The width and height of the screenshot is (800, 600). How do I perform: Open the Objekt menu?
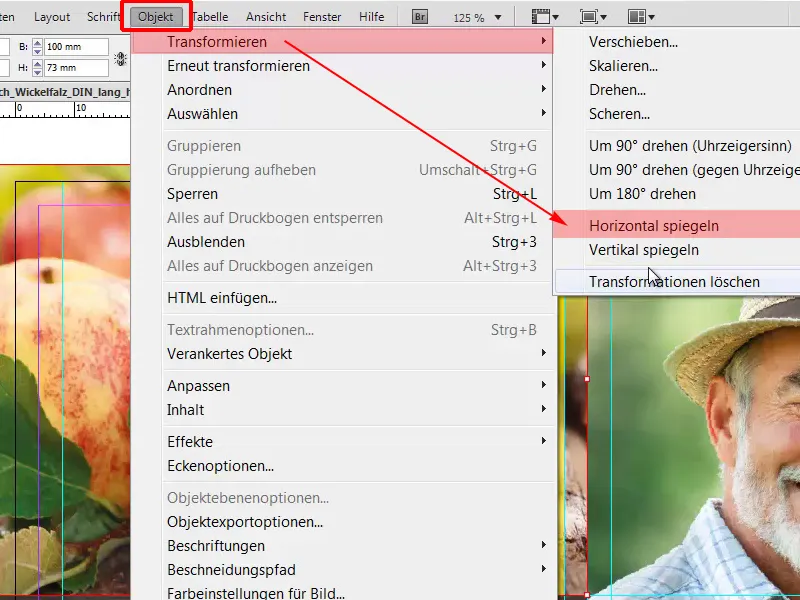coord(156,17)
